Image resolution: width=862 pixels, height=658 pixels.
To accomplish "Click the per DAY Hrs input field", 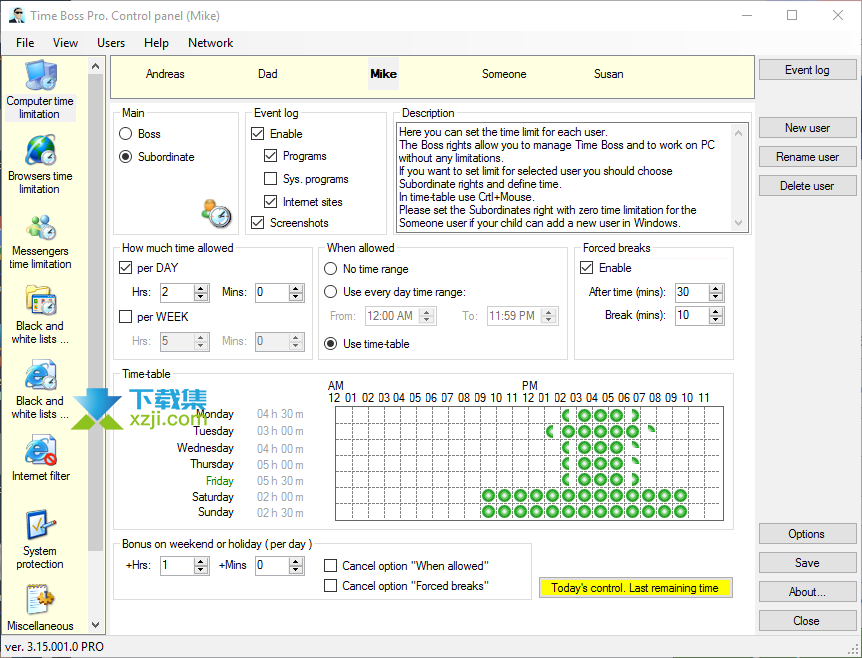I will [177, 292].
